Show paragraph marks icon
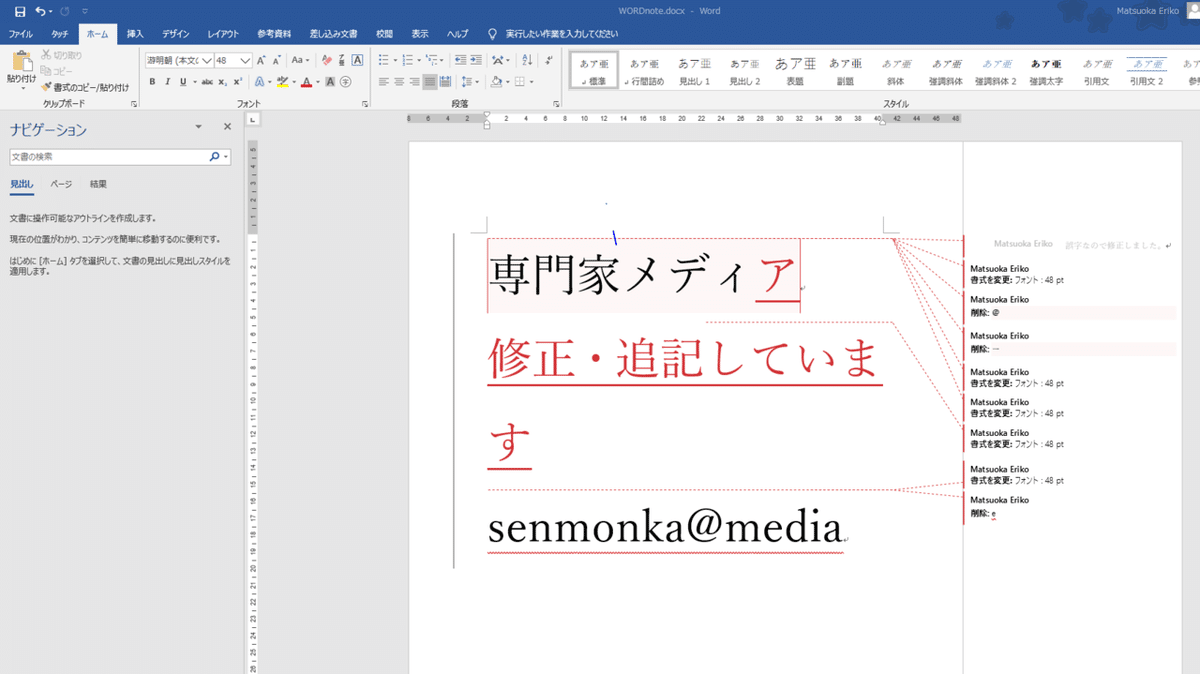The width and height of the screenshot is (1200, 674). pyautogui.click(x=548, y=60)
